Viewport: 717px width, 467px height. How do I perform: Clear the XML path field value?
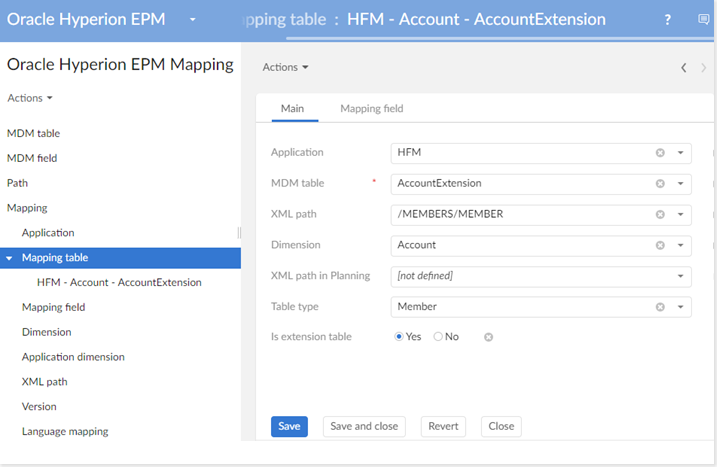(x=660, y=215)
